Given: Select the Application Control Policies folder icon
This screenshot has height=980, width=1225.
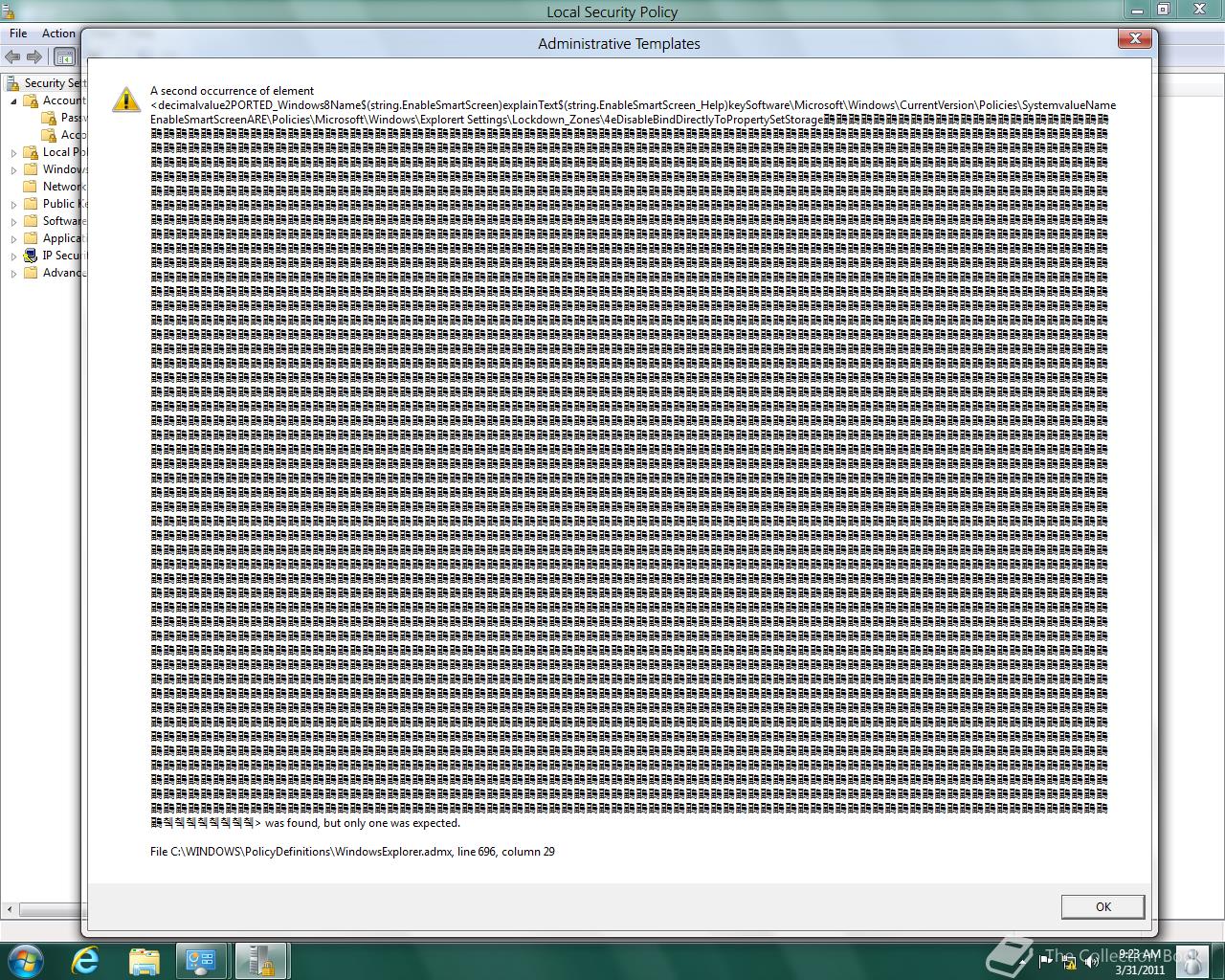Looking at the screenshot, I should coord(31,238).
